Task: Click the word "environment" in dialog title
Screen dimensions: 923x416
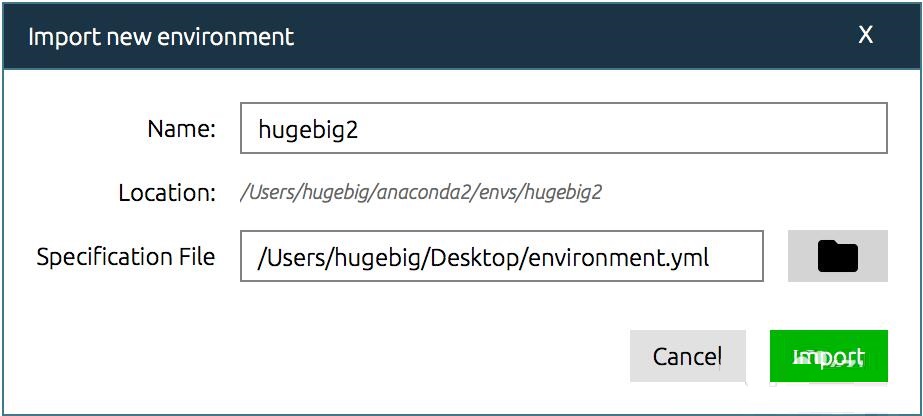Action: pyautogui.click(x=233, y=38)
